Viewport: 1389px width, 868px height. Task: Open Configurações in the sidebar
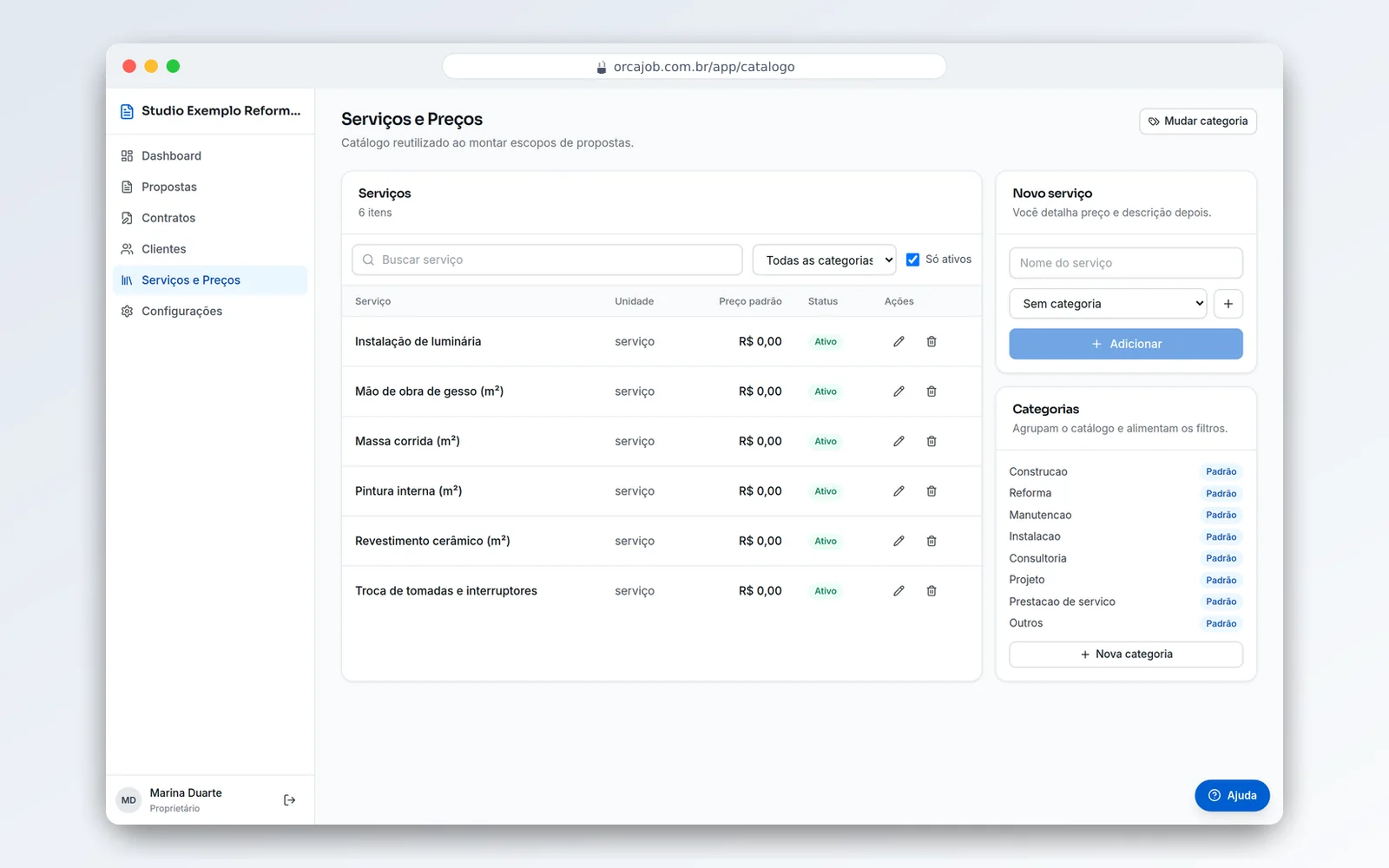pyautogui.click(x=210, y=312)
